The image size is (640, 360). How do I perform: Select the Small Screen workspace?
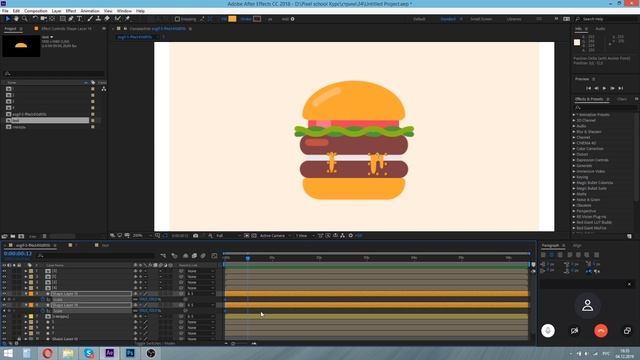point(481,19)
